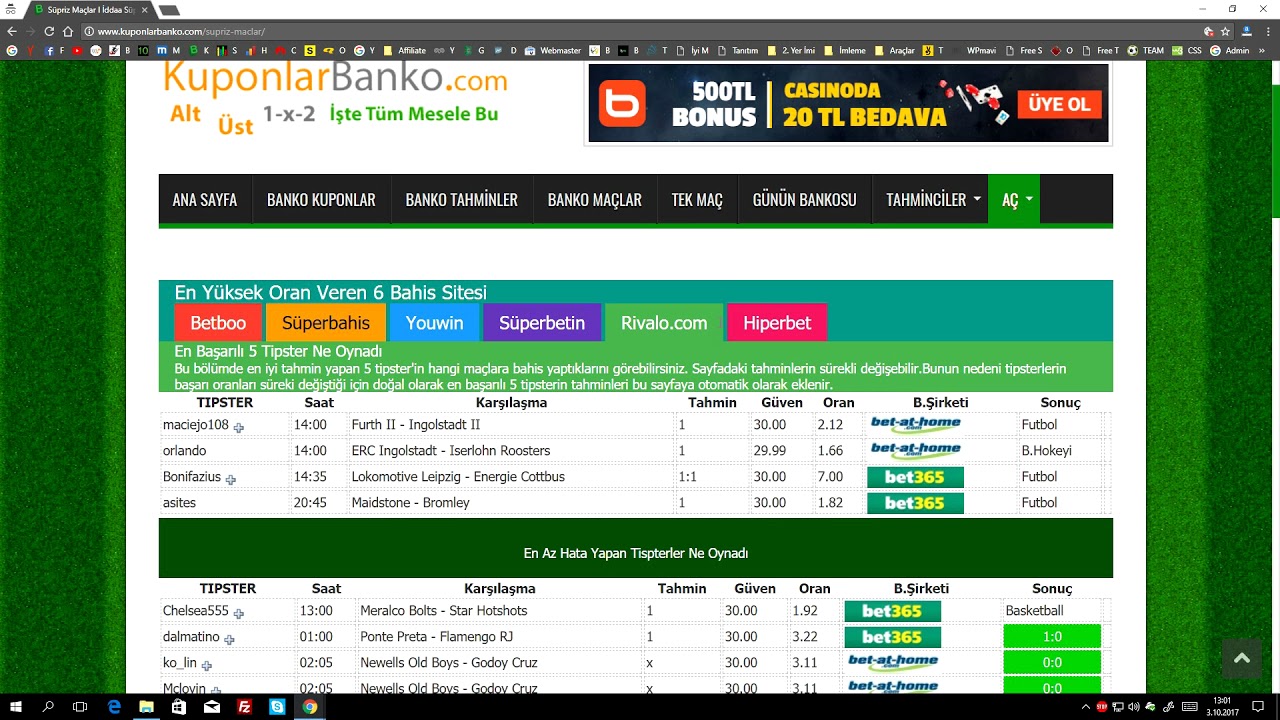1280x720 pixels.
Task: Click the orange Süperbahis button
Action: pyautogui.click(x=326, y=323)
